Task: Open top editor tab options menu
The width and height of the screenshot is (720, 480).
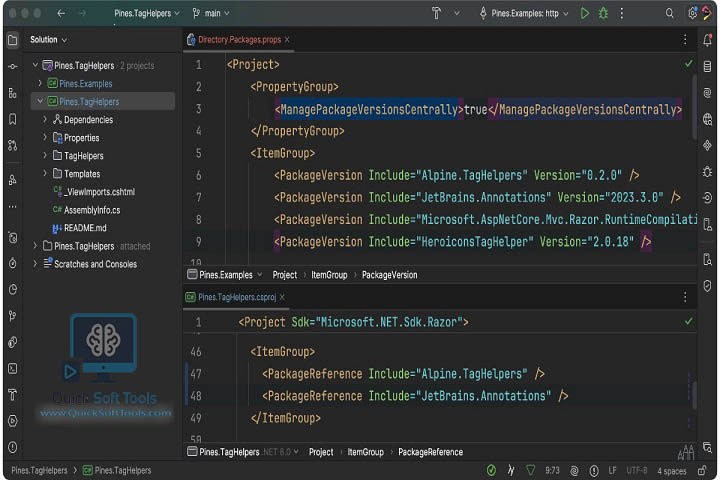Action: click(x=685, y=40)
